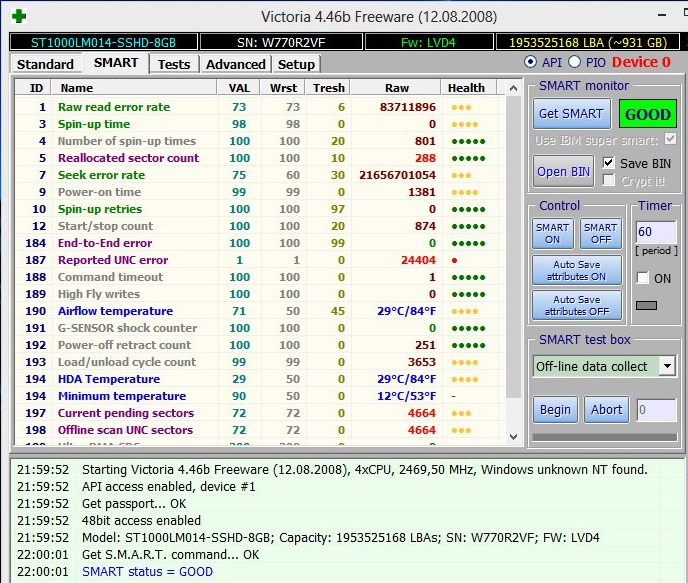Screen dimensions: 688x583
Task: Click the green cross application icon
Action: click(18, 17)
